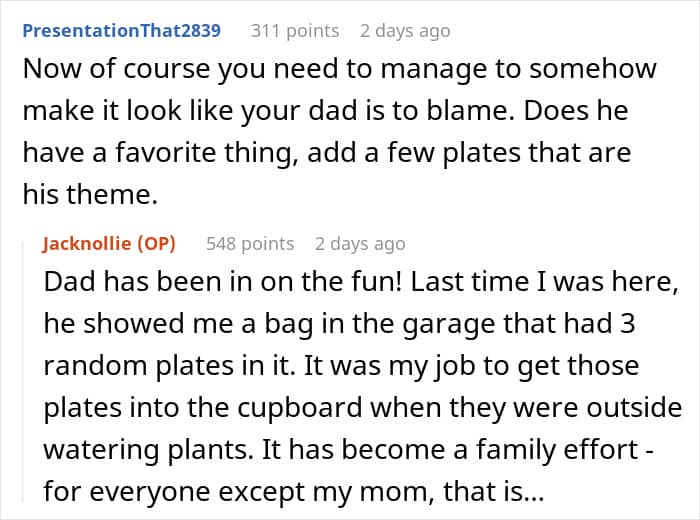Click the text 'his theme.'

90,195
